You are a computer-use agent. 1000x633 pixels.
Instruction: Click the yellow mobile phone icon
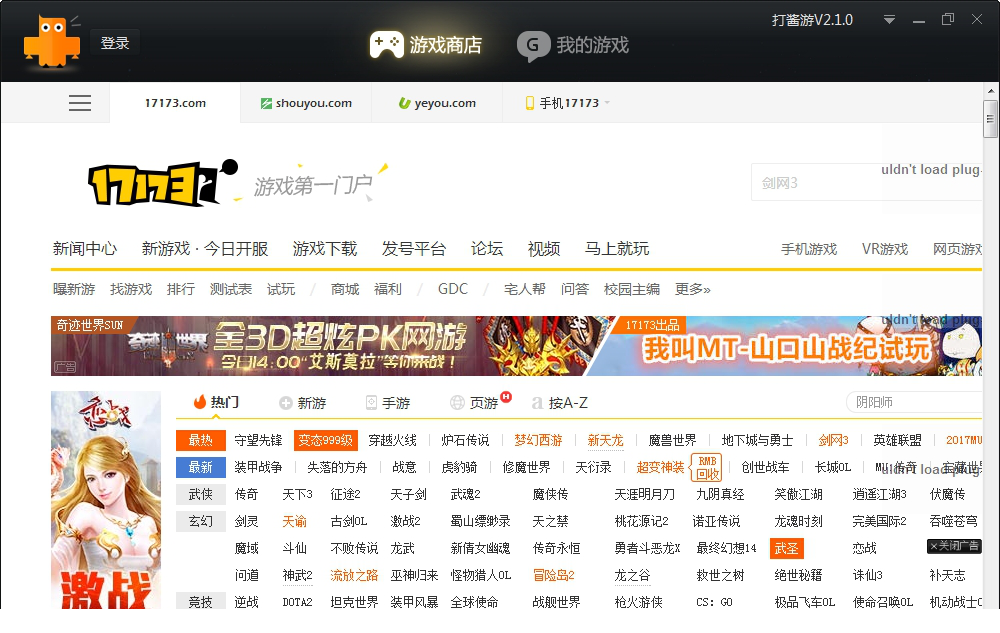coord(529,103)
